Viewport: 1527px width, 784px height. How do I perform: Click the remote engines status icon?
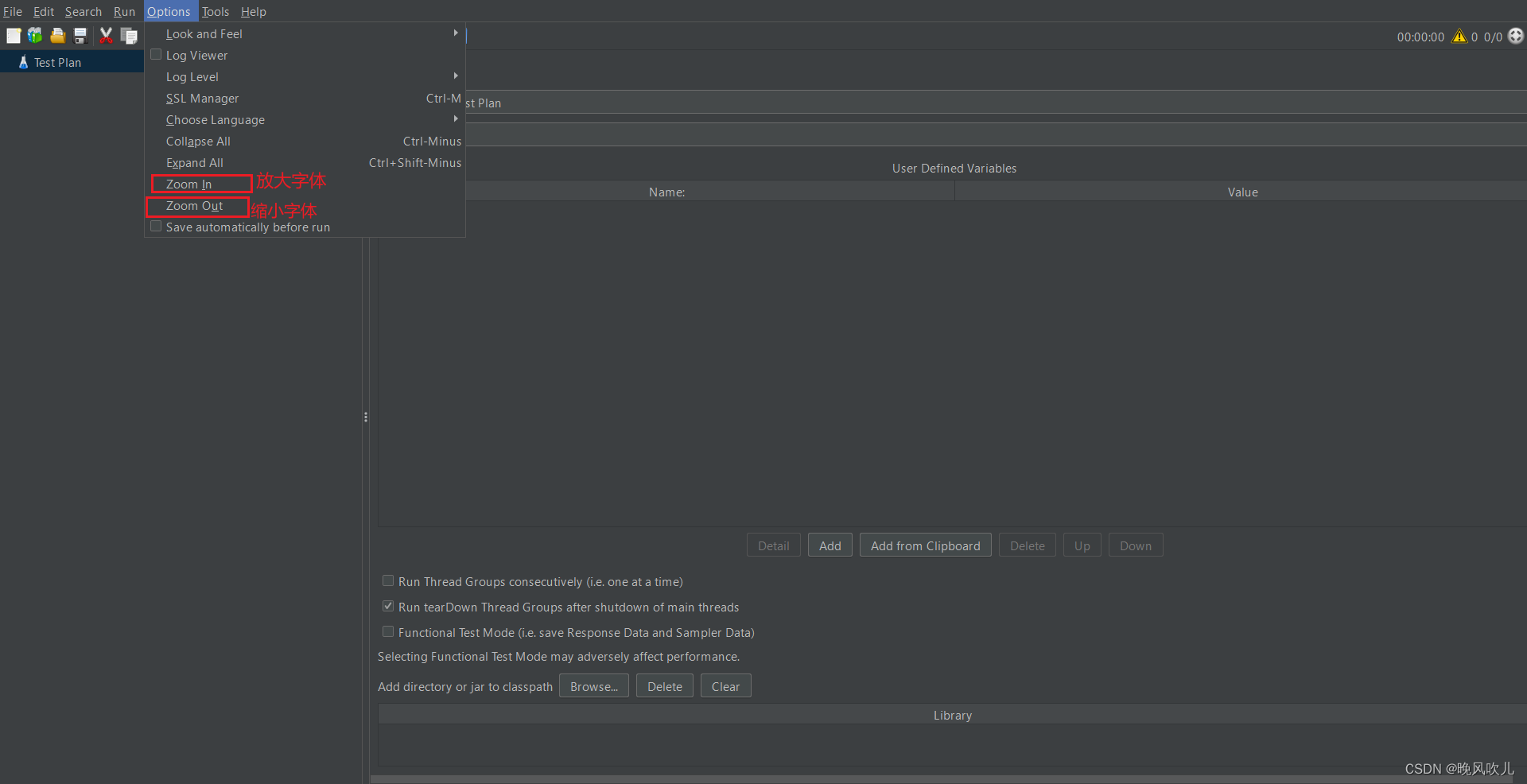[1516, 36]
